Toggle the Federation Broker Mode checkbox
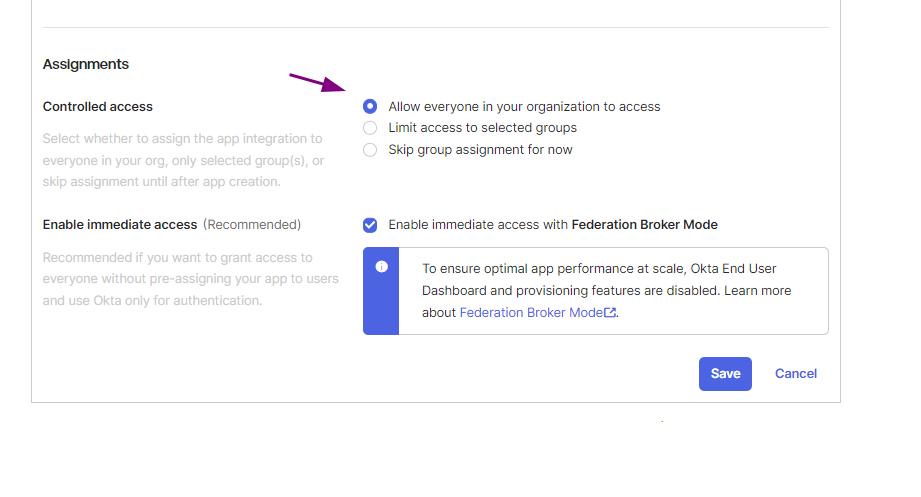This screenshot has height=497, width=921. pyautogui.click(x=370, y=225)
